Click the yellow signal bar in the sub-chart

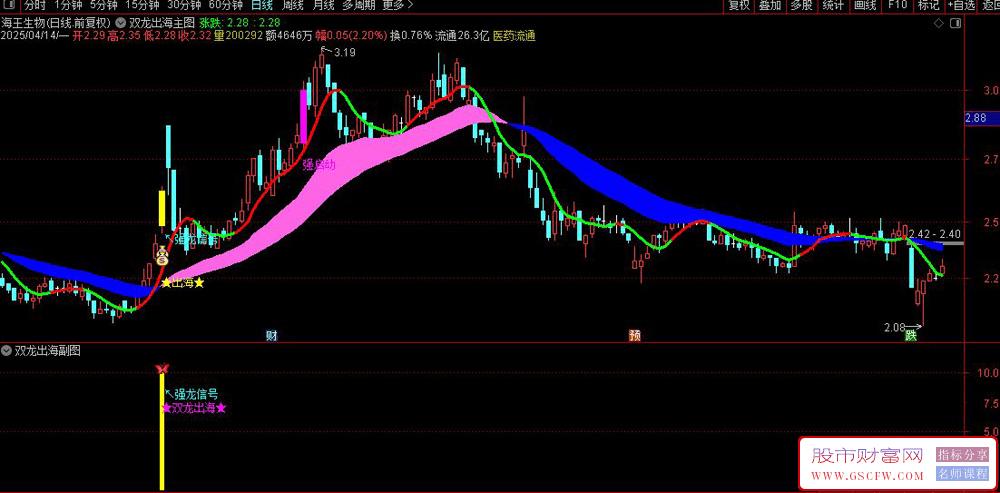tap(162, 432)
